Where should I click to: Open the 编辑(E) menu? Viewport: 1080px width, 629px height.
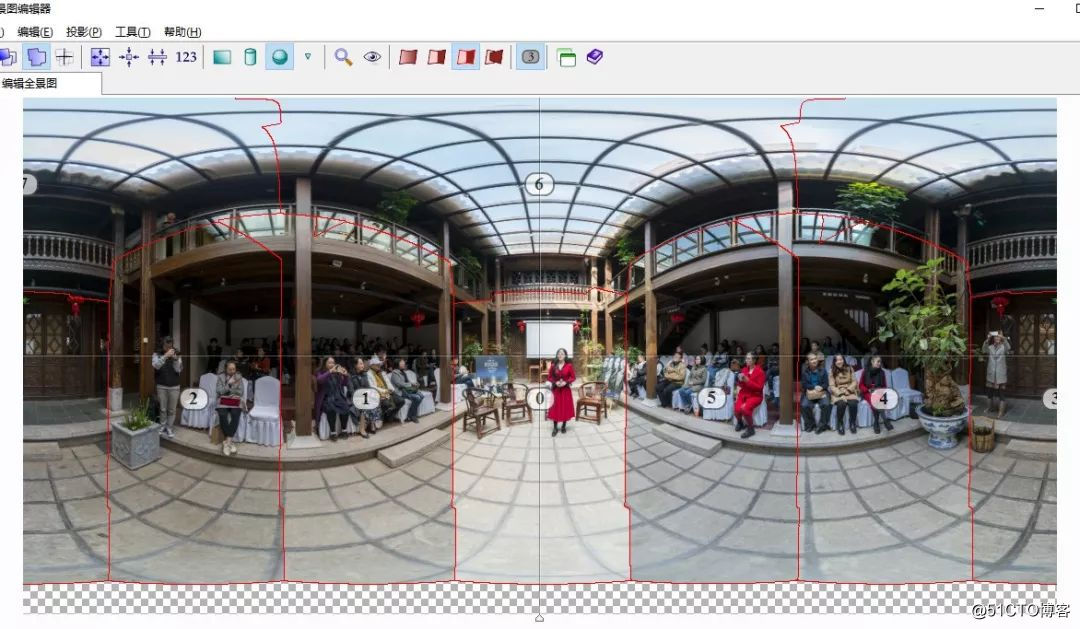click(x=35, y=32)
